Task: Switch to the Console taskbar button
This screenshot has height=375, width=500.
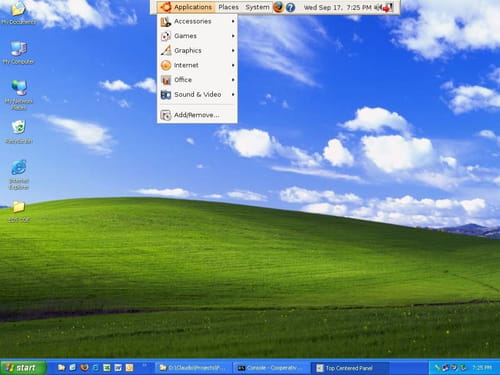Action: click(271, 368)
